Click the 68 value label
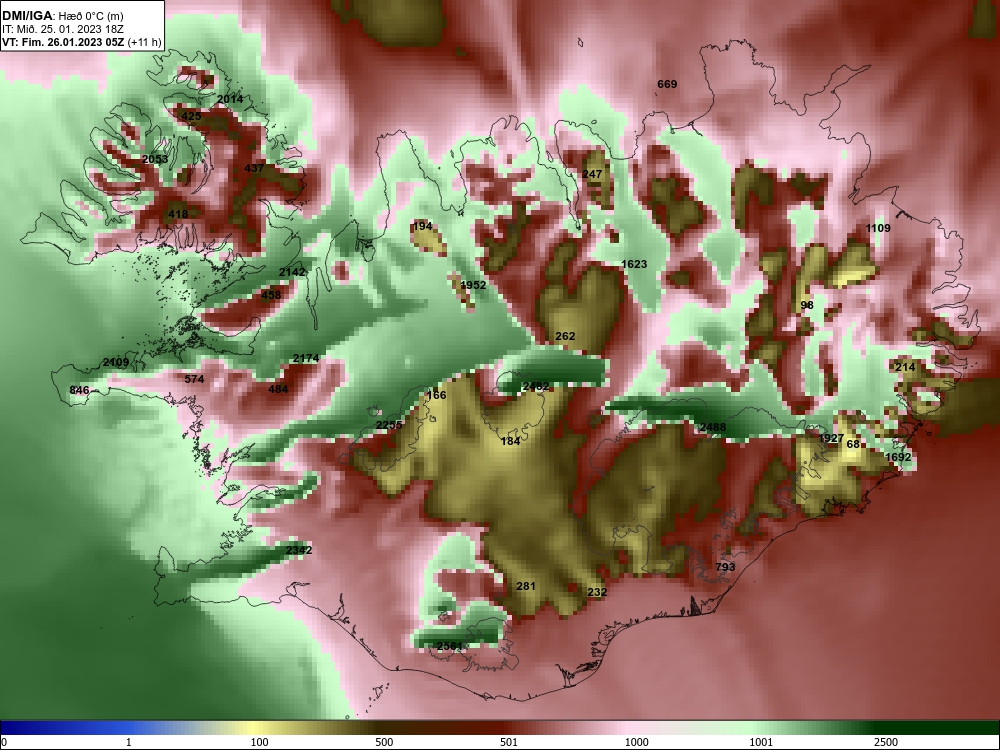This screenshot has width=1000, height=750. coord(853,445)
